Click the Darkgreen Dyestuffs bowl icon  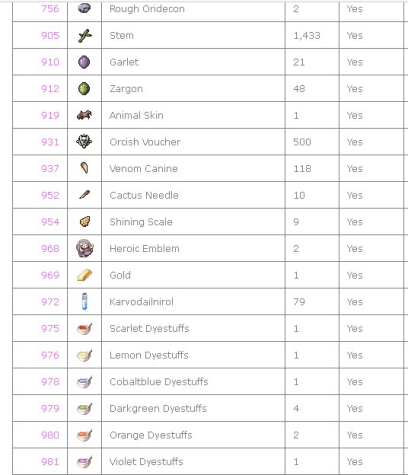coord(84,408)
